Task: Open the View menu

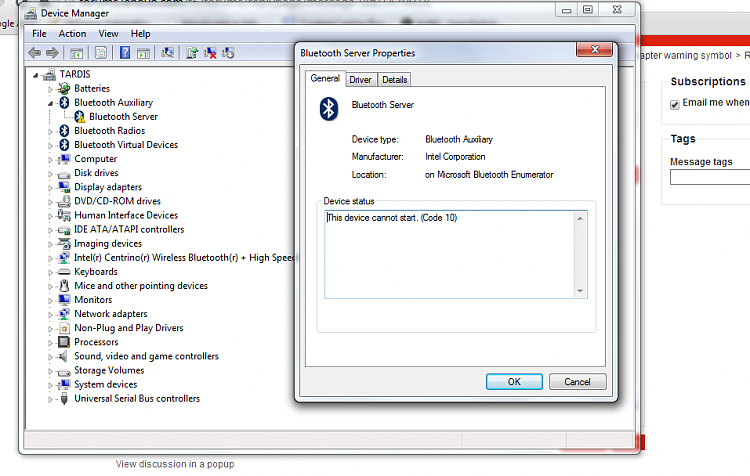Action: tap(108, 33)
